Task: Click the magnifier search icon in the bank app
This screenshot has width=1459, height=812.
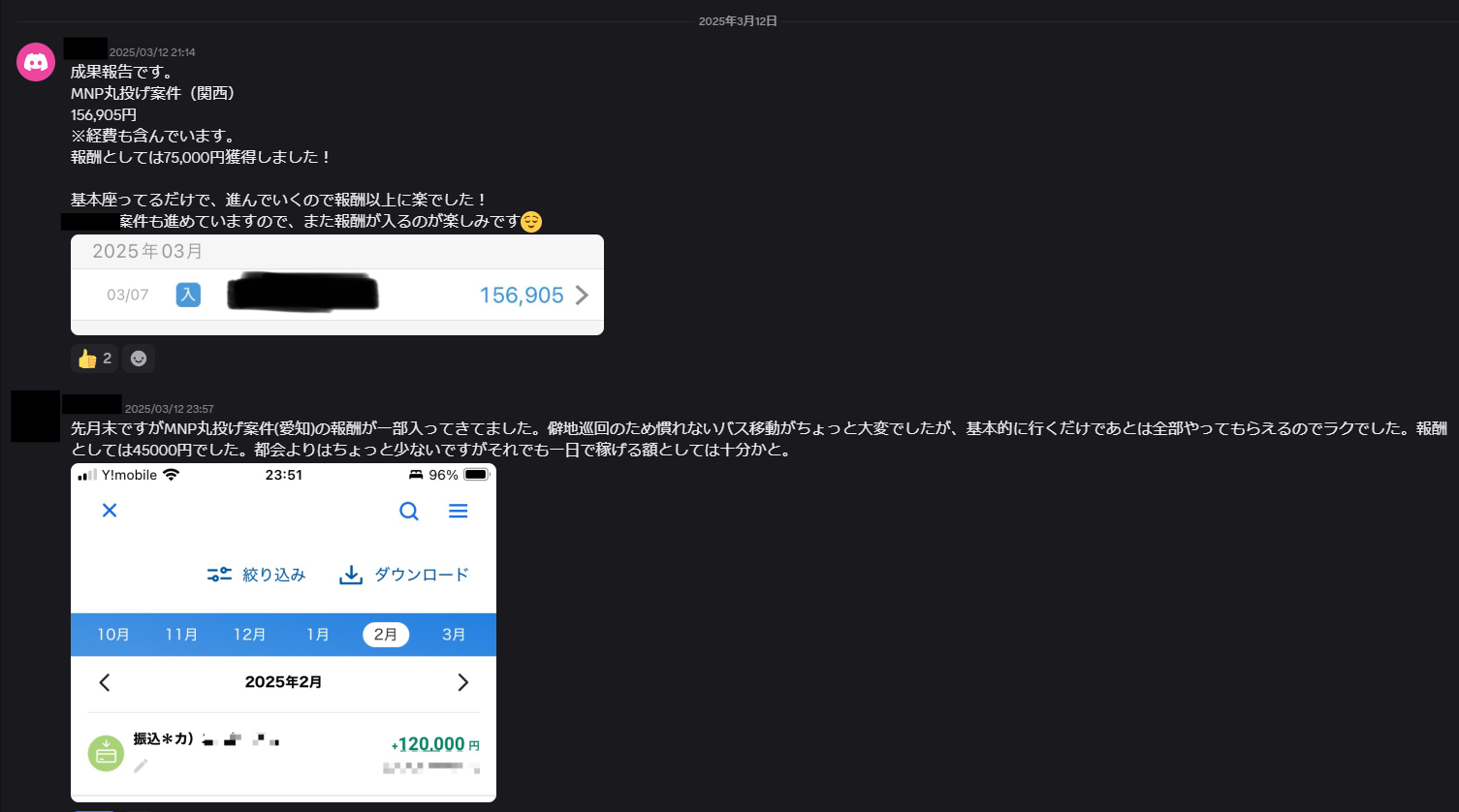Action: (x=409, y=512)
